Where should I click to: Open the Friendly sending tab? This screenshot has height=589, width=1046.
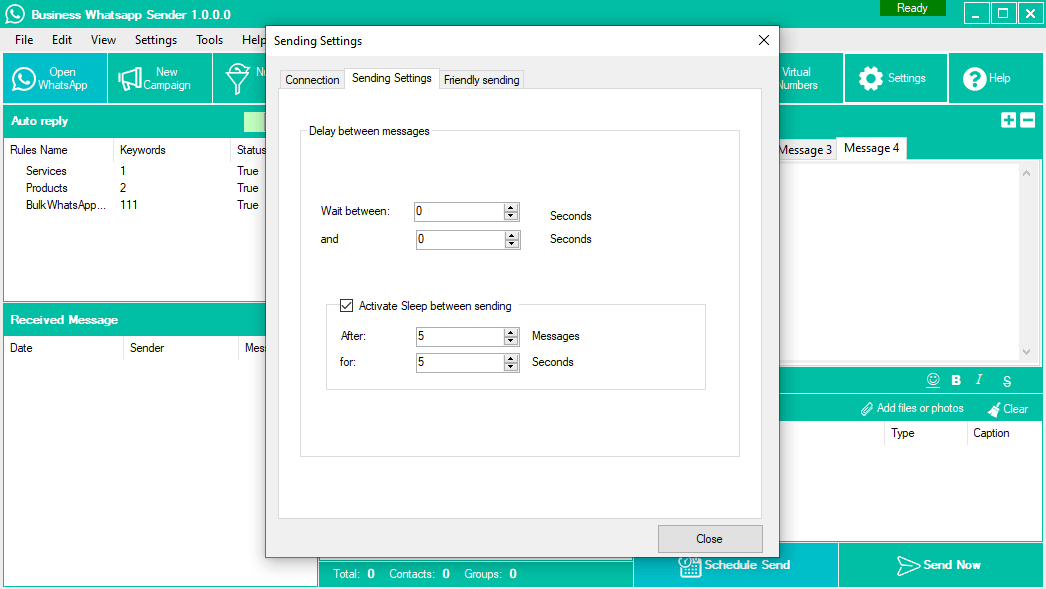click(x=482, y=79)
